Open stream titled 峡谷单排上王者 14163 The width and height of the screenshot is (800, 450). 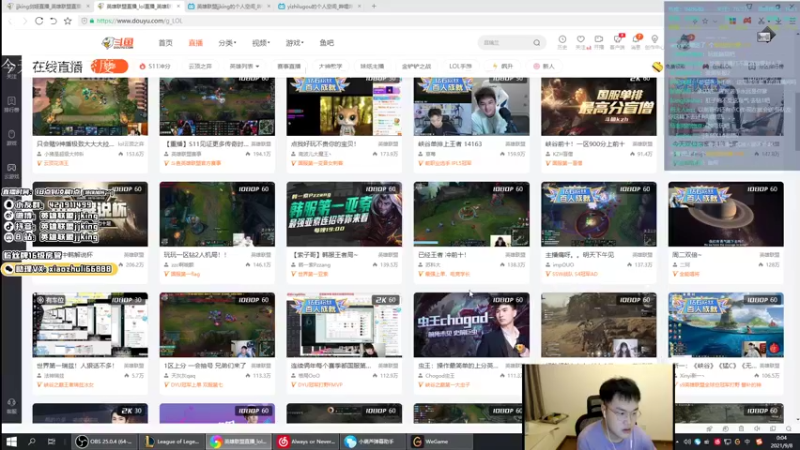[450, 144]
